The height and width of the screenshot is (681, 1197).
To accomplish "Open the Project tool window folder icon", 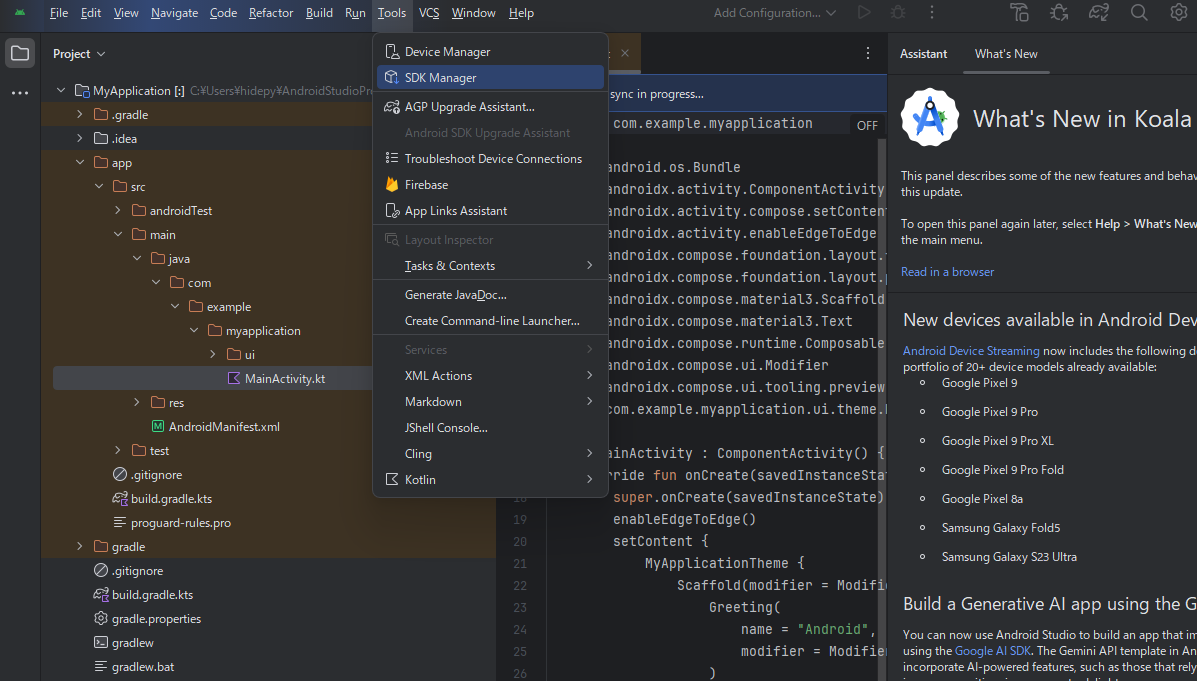I will pyautogui.click(x=20, y=53).
